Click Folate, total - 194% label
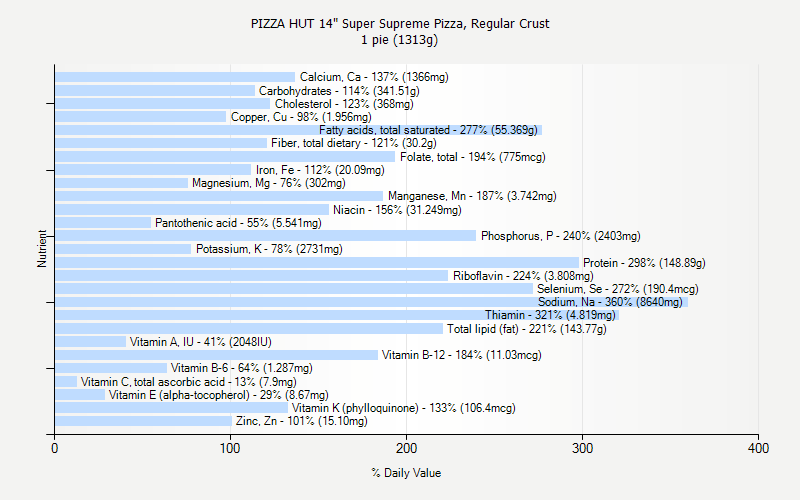The image size is (800, 500). point(472,157)
